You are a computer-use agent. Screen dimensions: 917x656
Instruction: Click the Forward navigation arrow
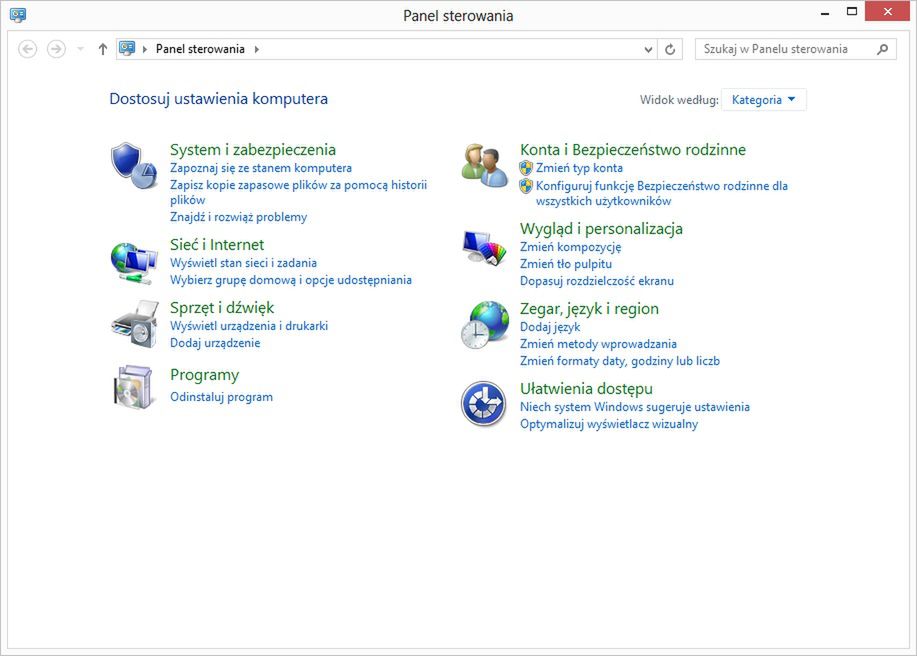point(56,49)
